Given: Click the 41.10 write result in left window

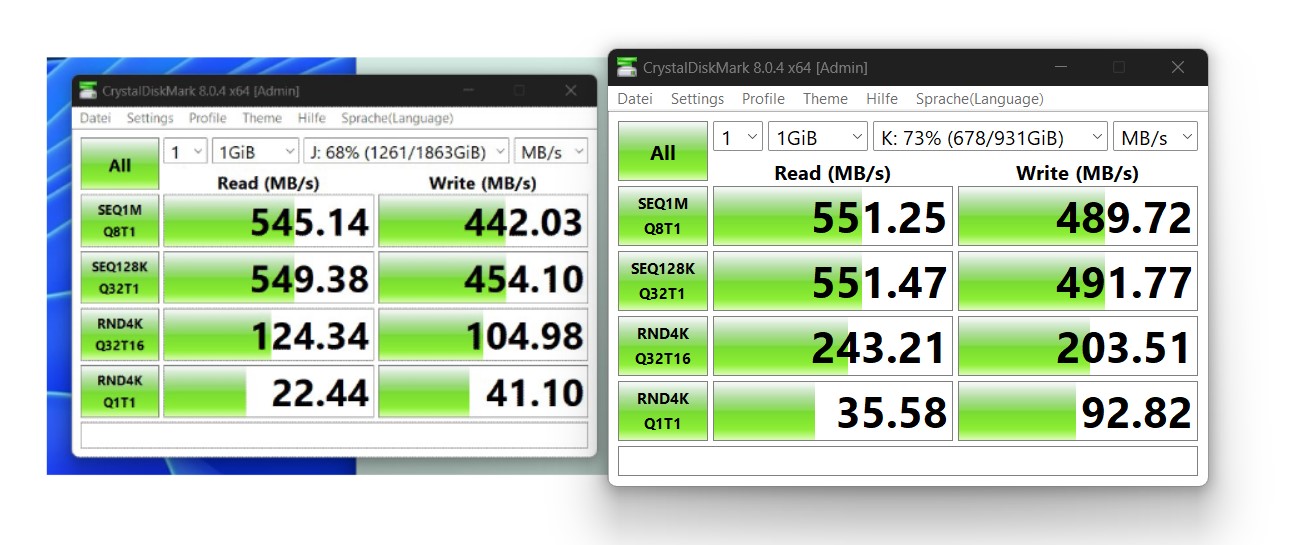Looking at the screenshot, I should click(483, 392).
